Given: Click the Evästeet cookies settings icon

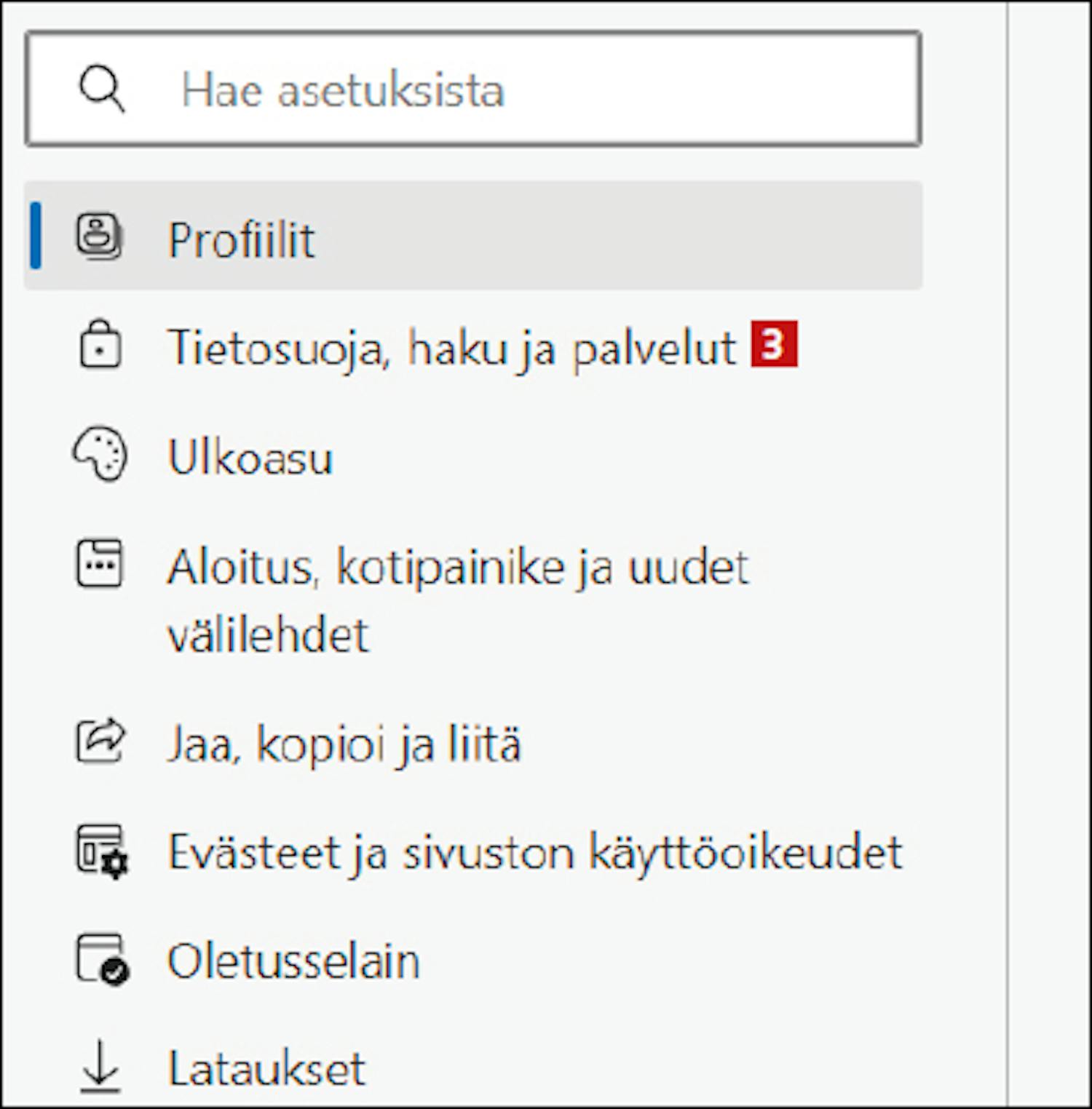Looking at the screenshot, I should coord(102,851).
